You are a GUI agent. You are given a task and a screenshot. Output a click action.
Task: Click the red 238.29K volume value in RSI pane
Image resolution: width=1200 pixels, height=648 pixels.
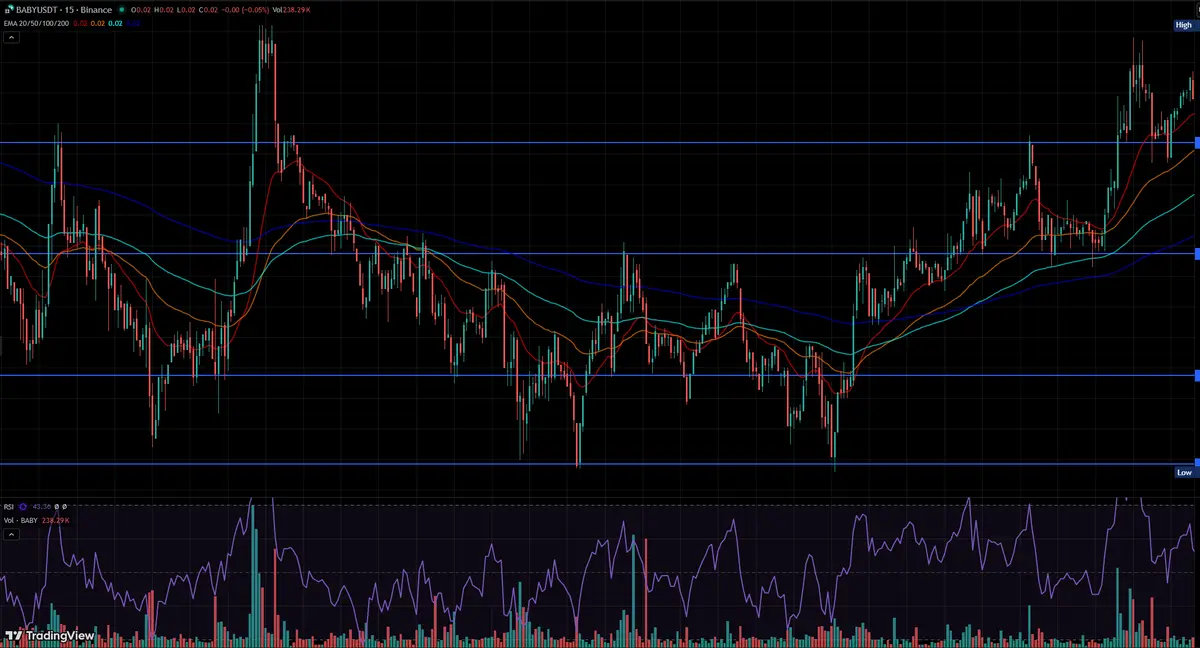[x=55, y=520]
